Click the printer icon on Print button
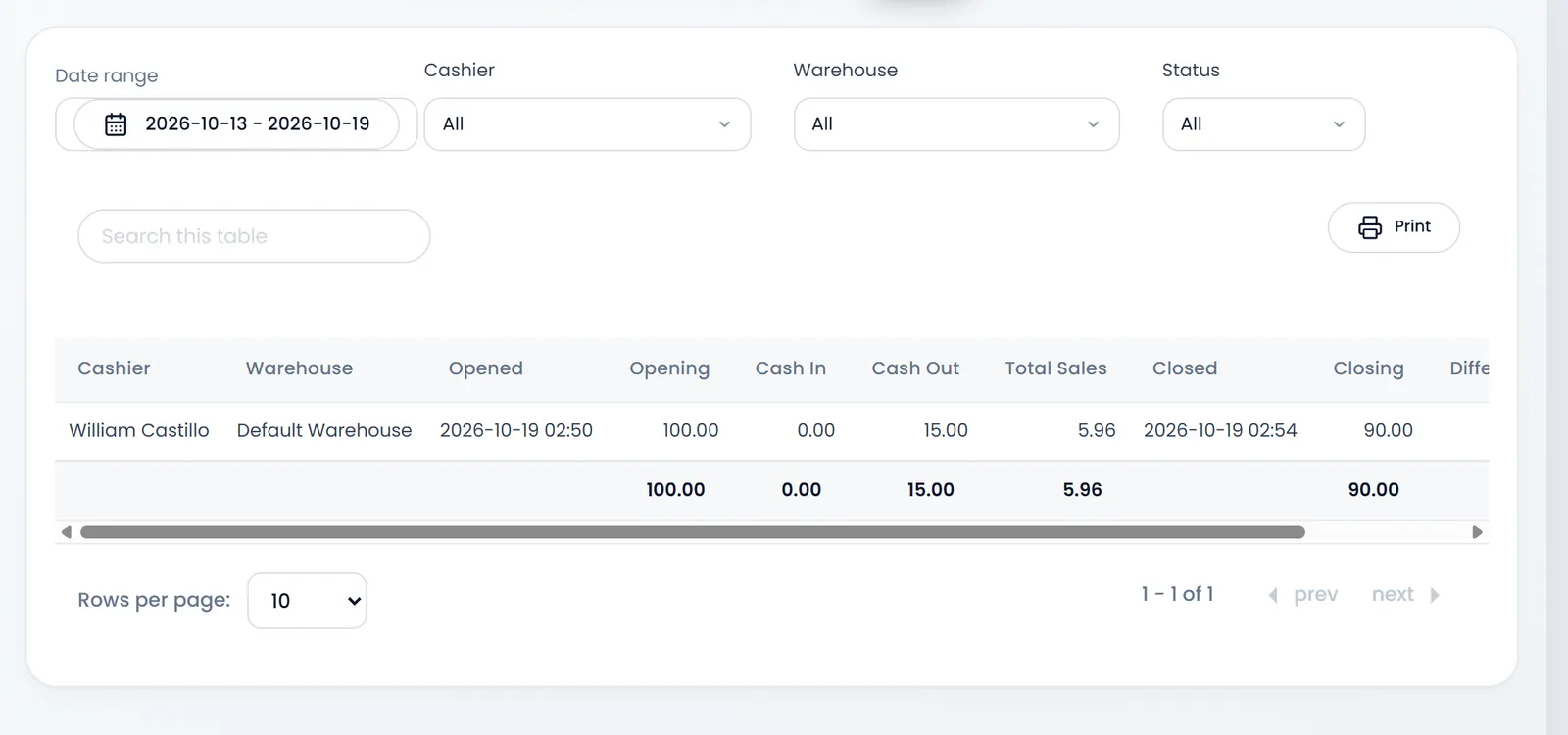 click(1370, 227)
